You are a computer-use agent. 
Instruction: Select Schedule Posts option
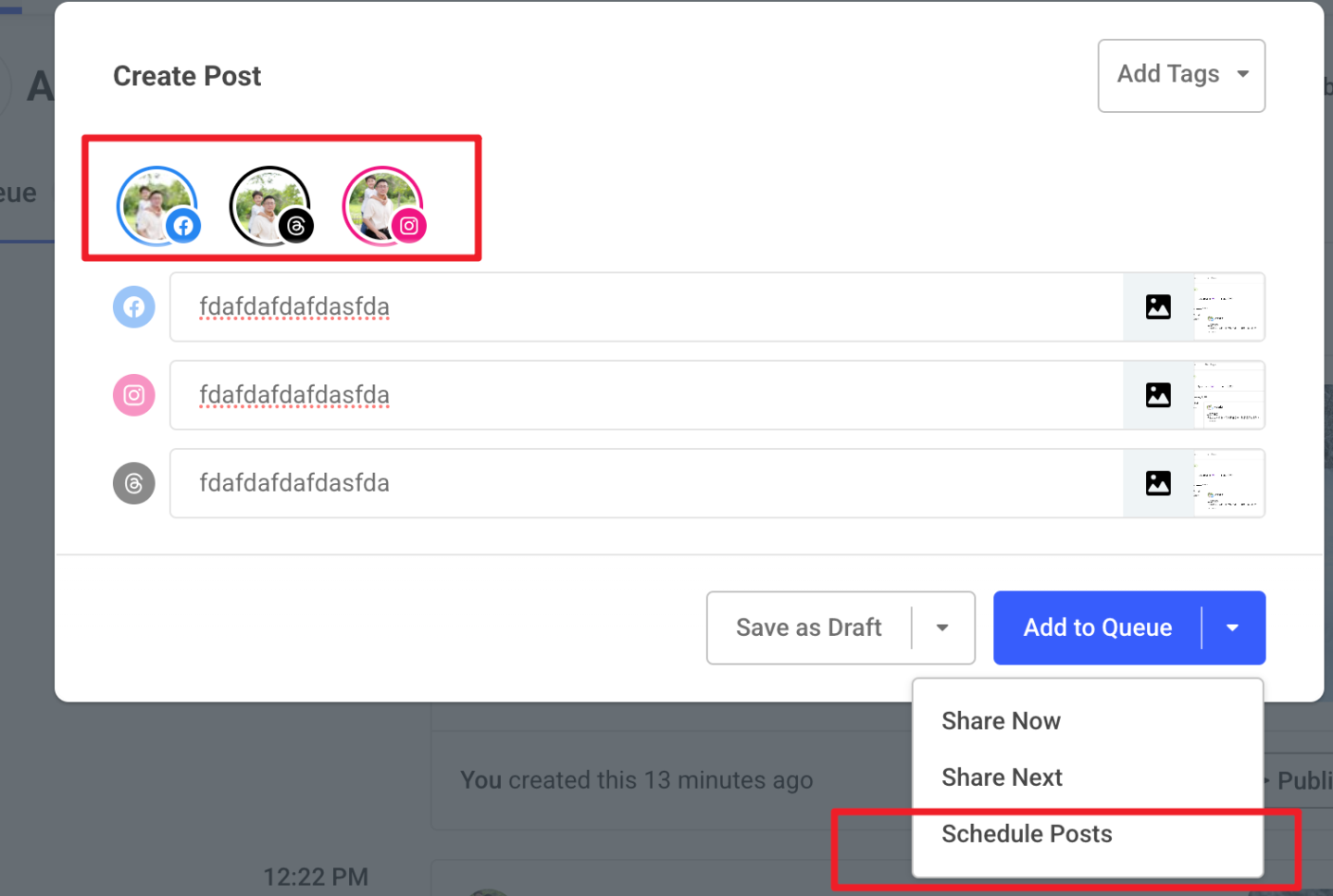tap(1027, 834)
